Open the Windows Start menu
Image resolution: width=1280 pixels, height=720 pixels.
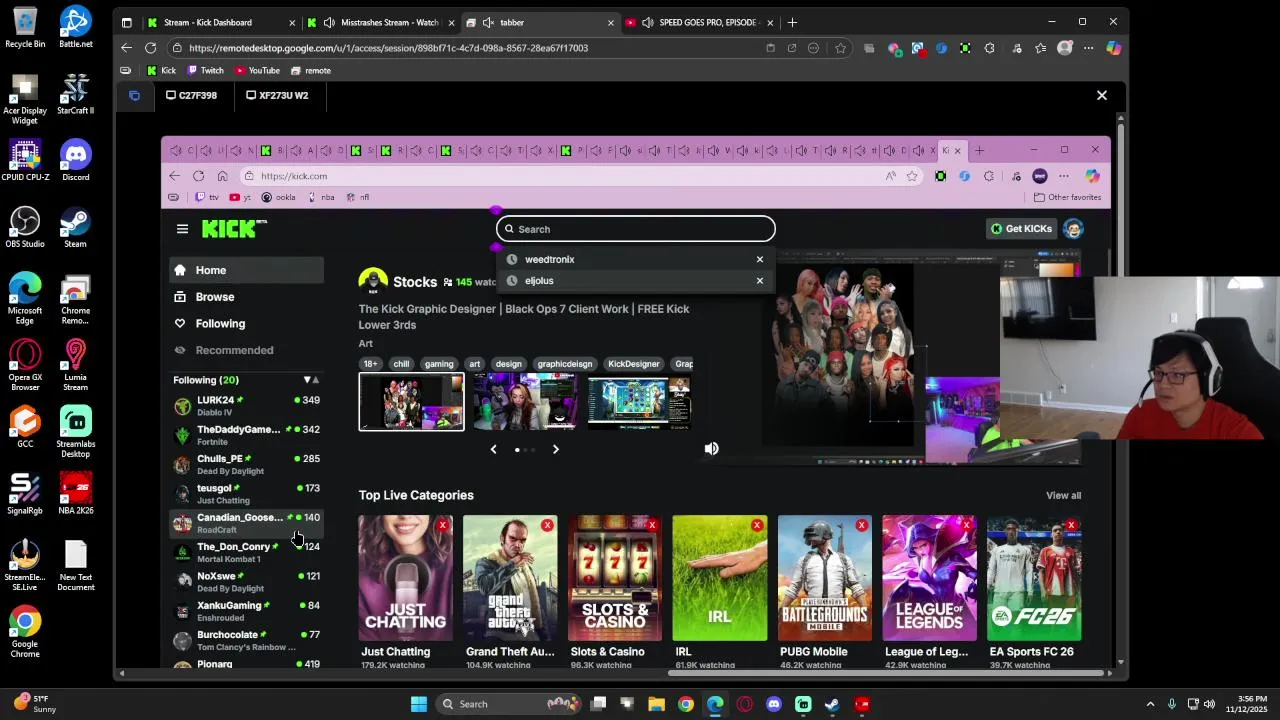pos(419,704)
